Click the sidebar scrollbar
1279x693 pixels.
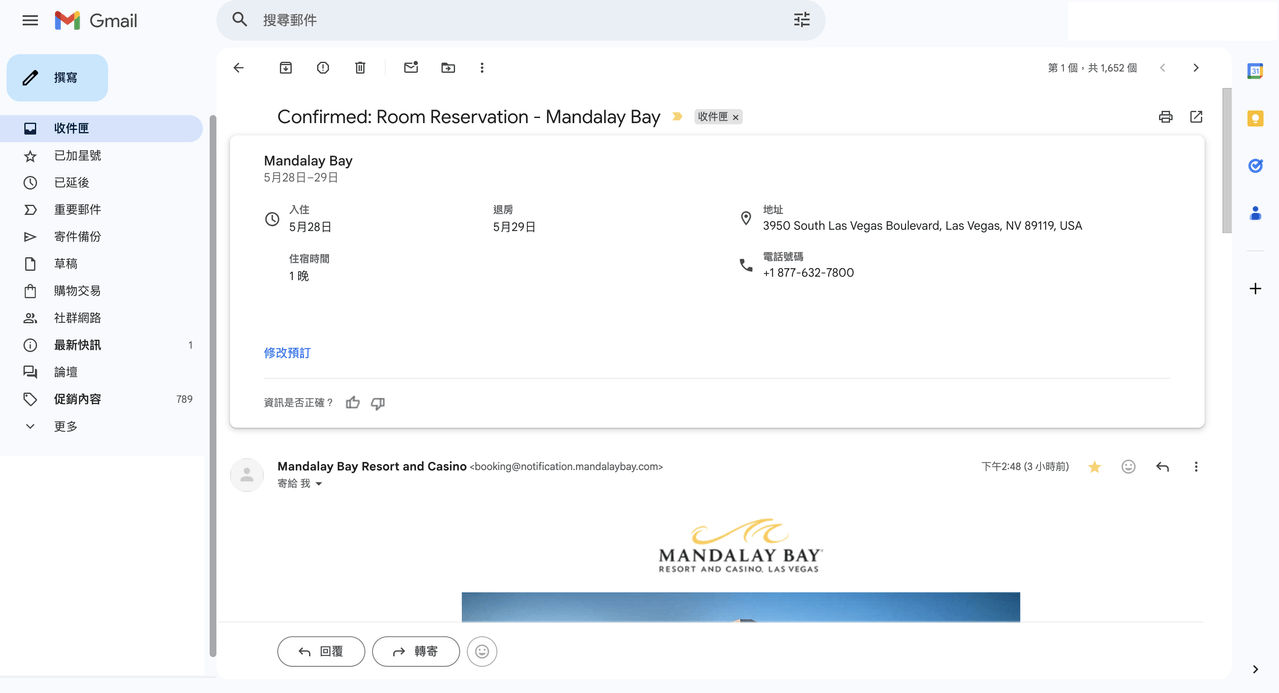212,385
